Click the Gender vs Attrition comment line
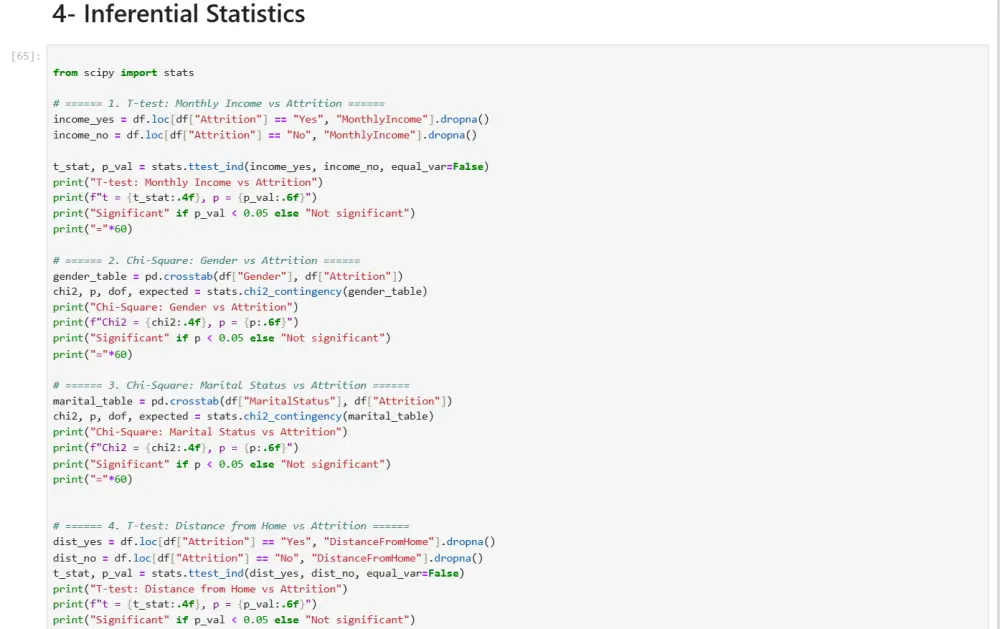This screenshot has height=629, width=1000. 206,260
